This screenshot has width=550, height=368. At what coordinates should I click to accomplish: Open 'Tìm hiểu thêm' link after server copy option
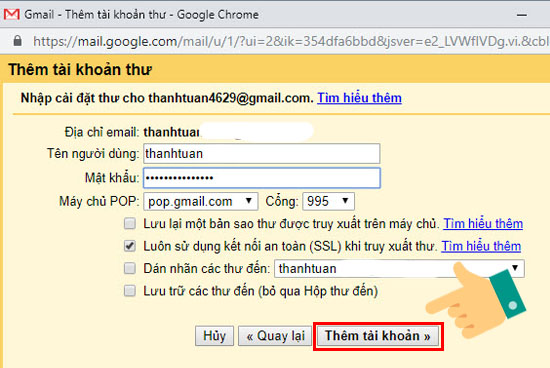click(x=483, y=224)
